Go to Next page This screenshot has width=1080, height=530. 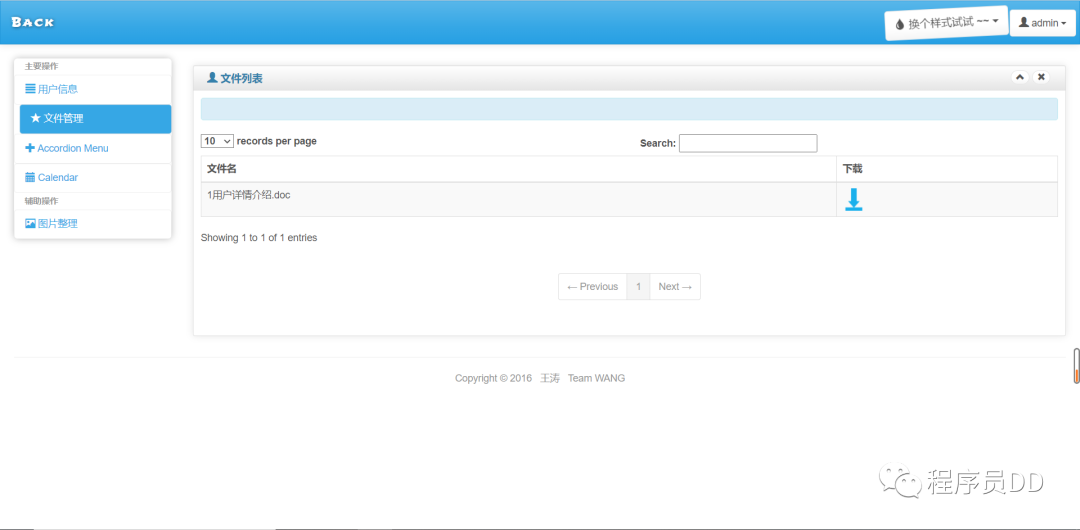675,287
